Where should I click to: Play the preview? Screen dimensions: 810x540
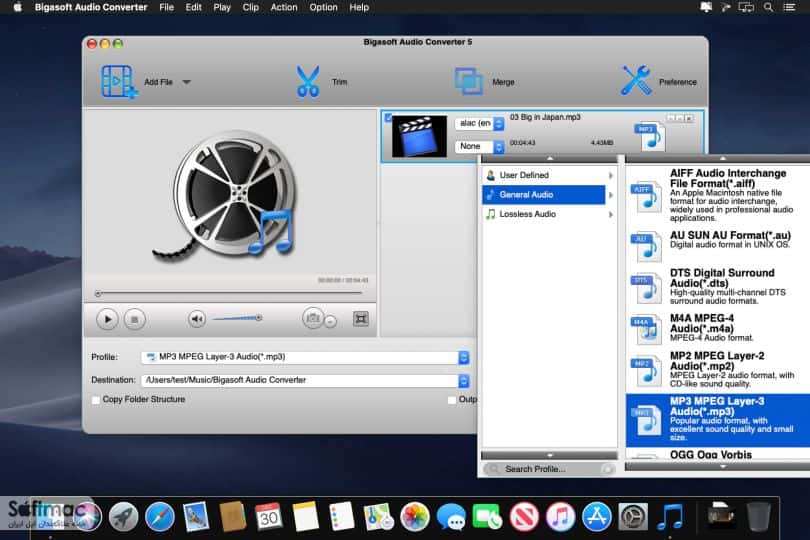(x=107, y=319)
